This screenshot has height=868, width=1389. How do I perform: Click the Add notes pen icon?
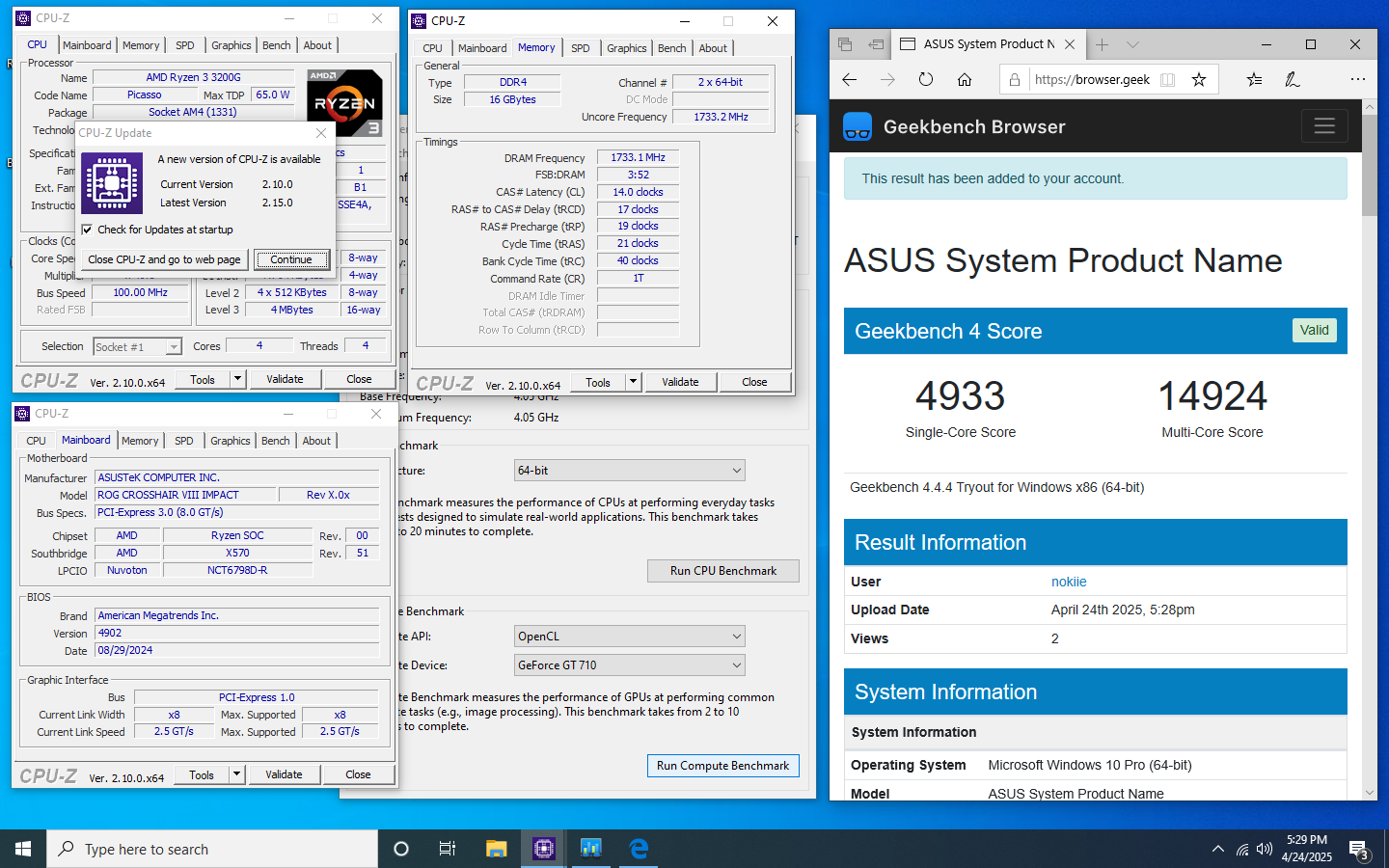[1293, 80]
